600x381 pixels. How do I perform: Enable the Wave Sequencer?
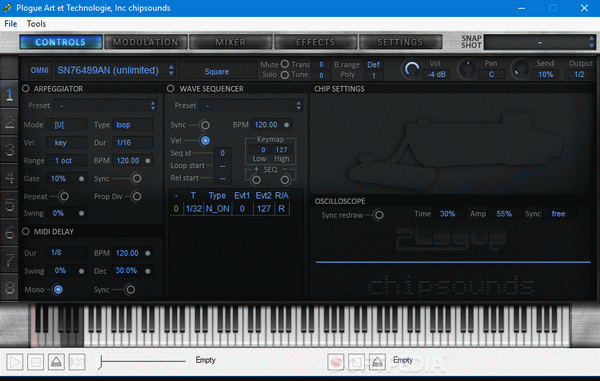click(x=171, y=89)
